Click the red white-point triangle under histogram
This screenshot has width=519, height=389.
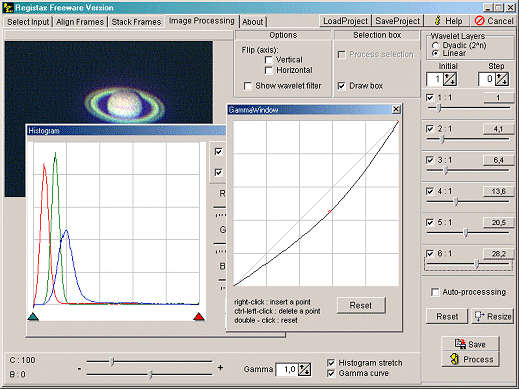(199, 316)
